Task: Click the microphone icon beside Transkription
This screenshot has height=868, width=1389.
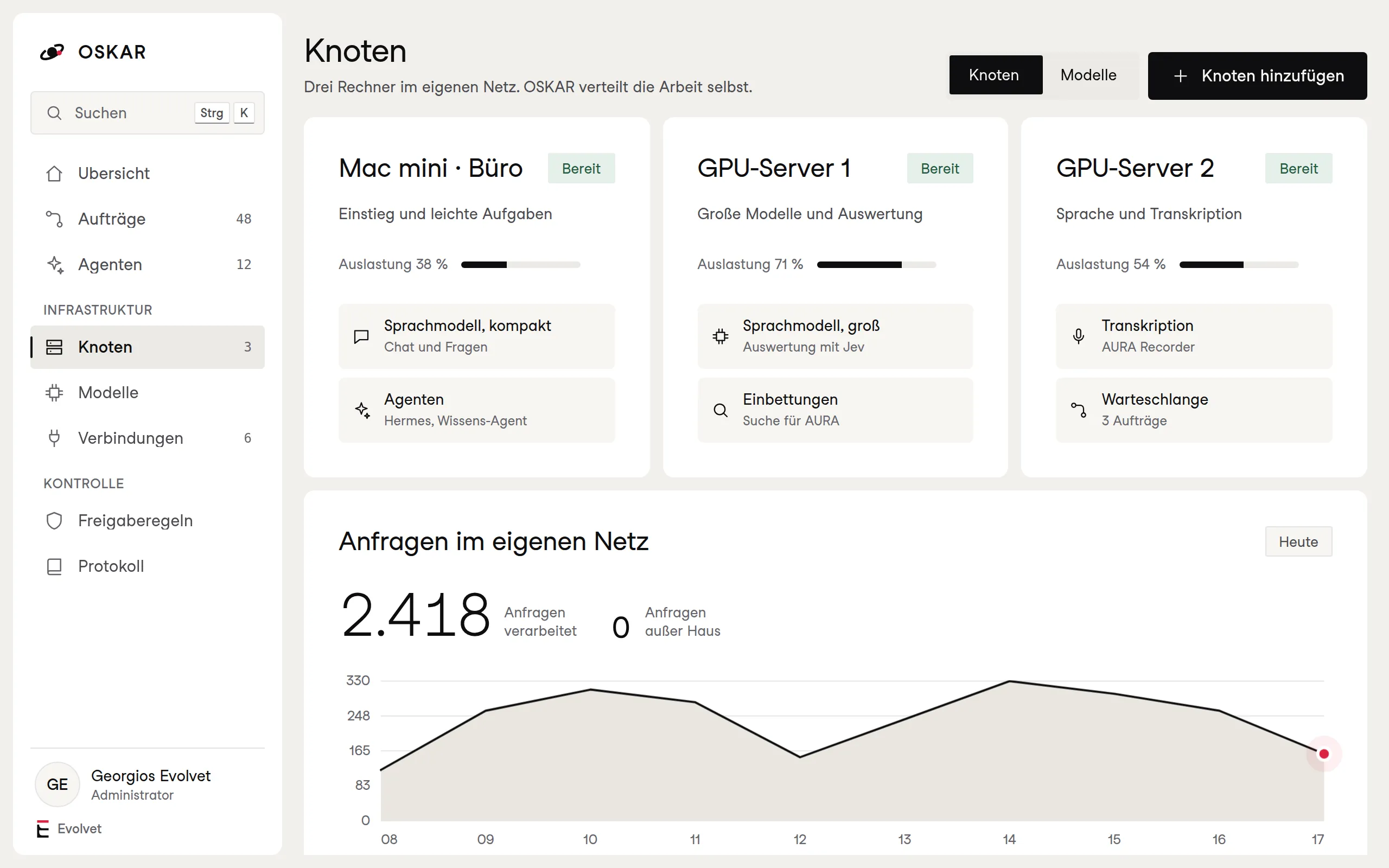Action: (x=1079, y=336)
